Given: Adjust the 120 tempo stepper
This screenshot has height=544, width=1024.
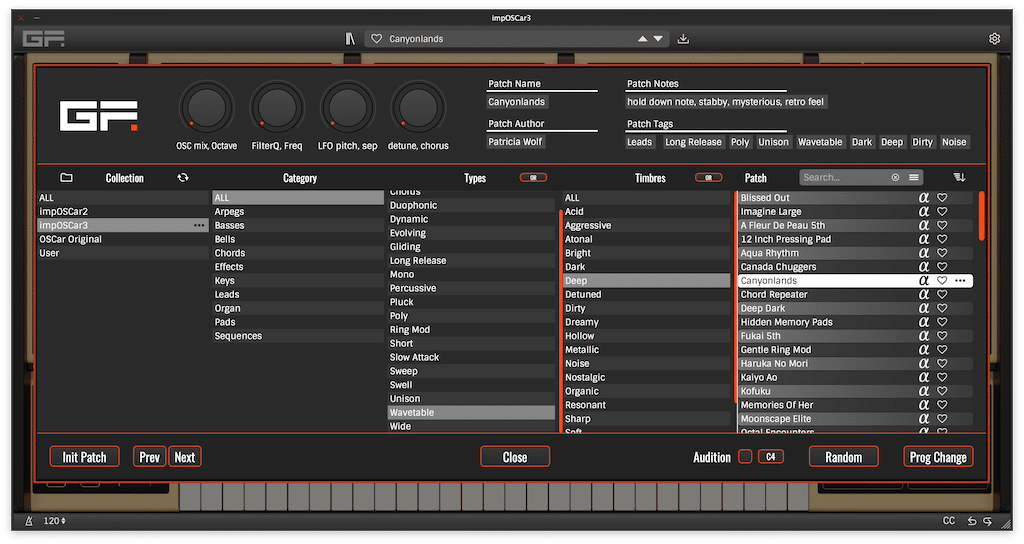Looking at the screenshot, I should tap(55, 521).
